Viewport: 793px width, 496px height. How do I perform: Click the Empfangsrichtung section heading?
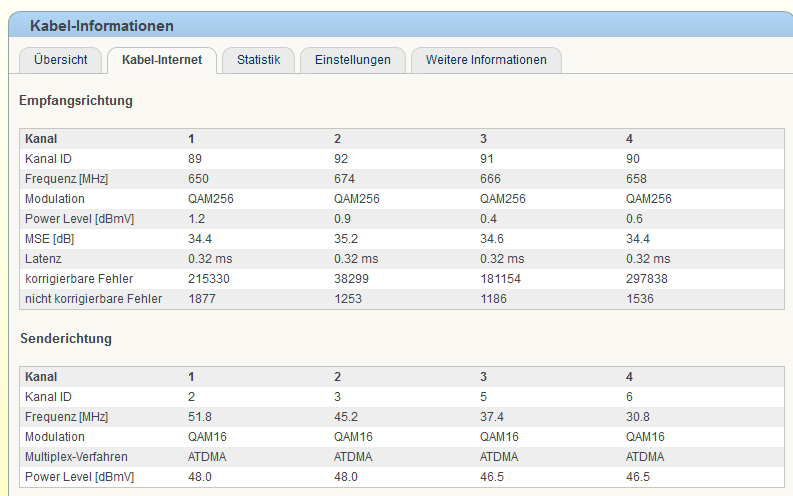pyautogui.click(x=76, y=101)
